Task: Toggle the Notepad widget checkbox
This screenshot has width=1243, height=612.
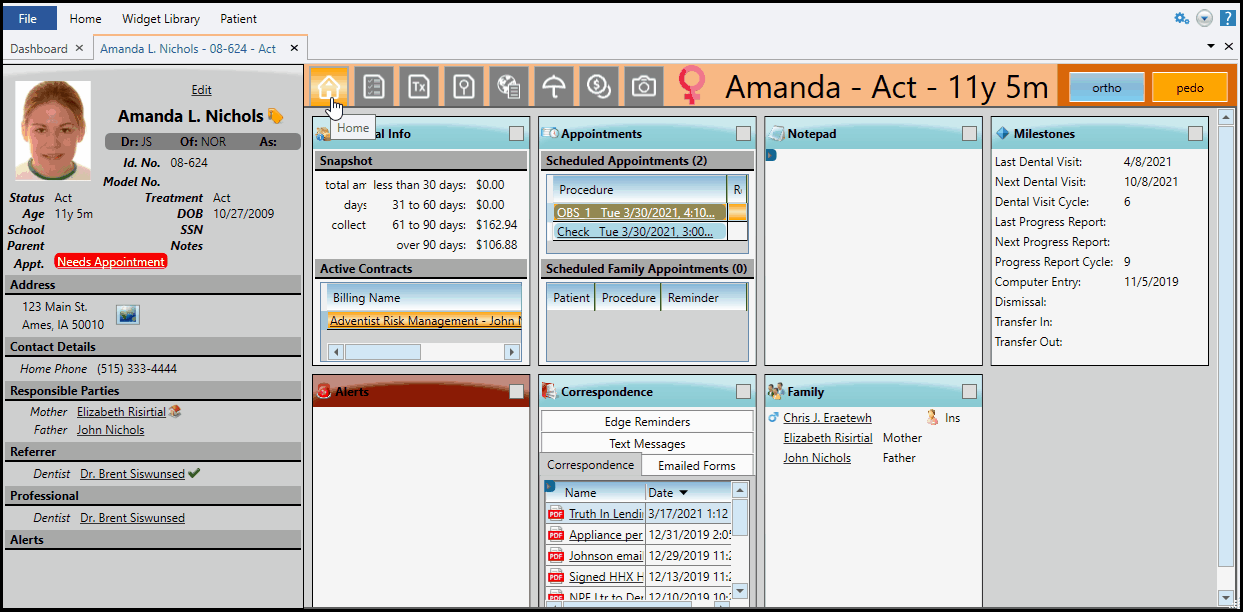Action: 969,134
